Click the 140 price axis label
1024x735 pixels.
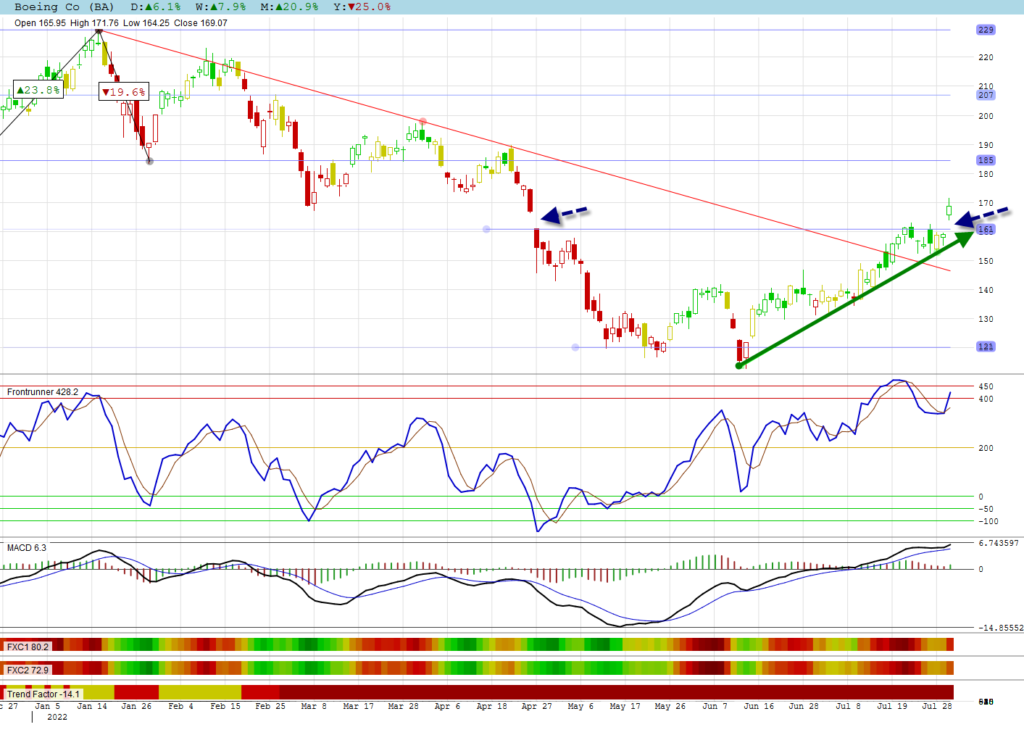985,290
